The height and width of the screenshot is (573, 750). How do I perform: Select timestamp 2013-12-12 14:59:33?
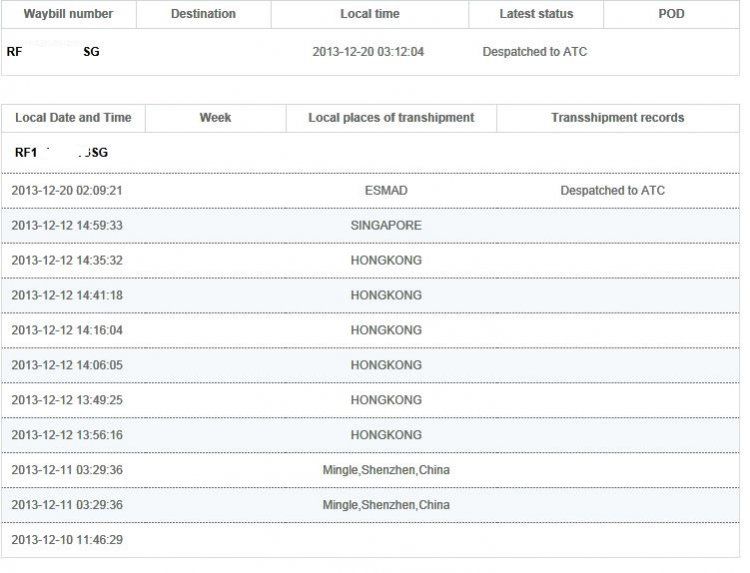pos(67,225)
